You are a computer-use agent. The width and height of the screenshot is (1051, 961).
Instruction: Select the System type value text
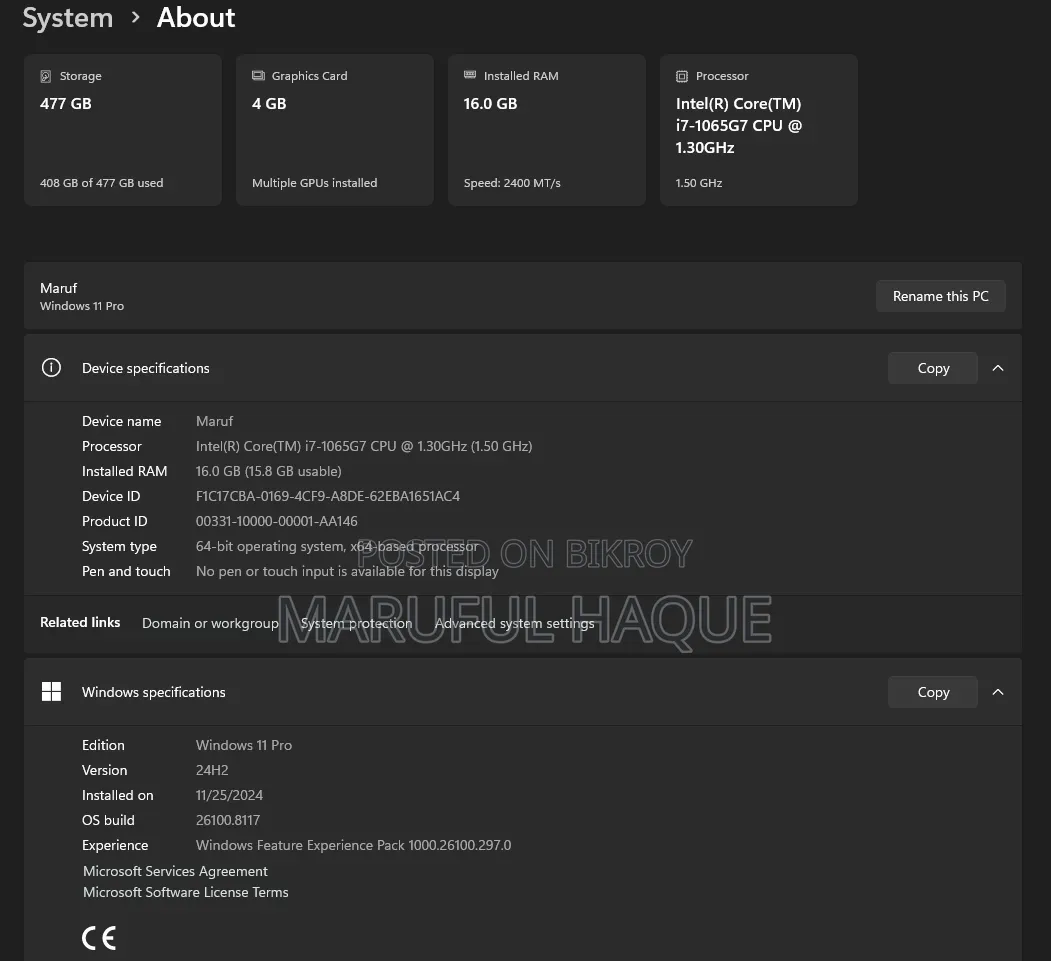(337, 547)
